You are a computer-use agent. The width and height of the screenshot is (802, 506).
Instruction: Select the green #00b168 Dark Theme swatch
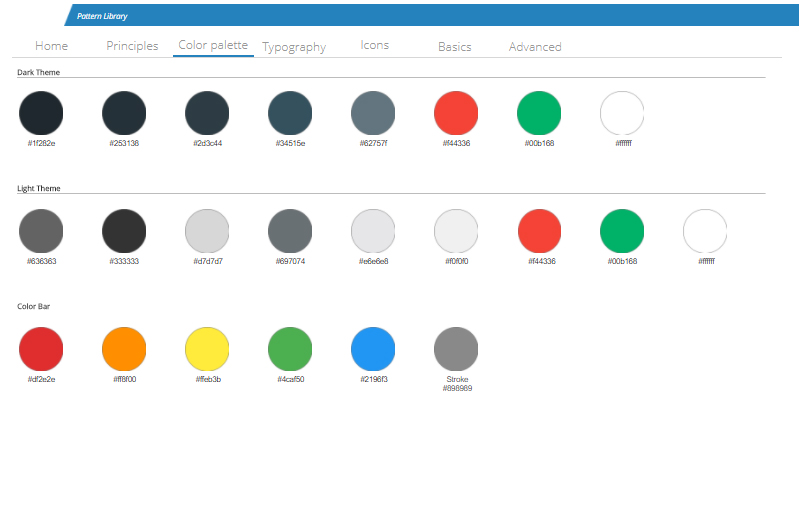pos(539,113)
